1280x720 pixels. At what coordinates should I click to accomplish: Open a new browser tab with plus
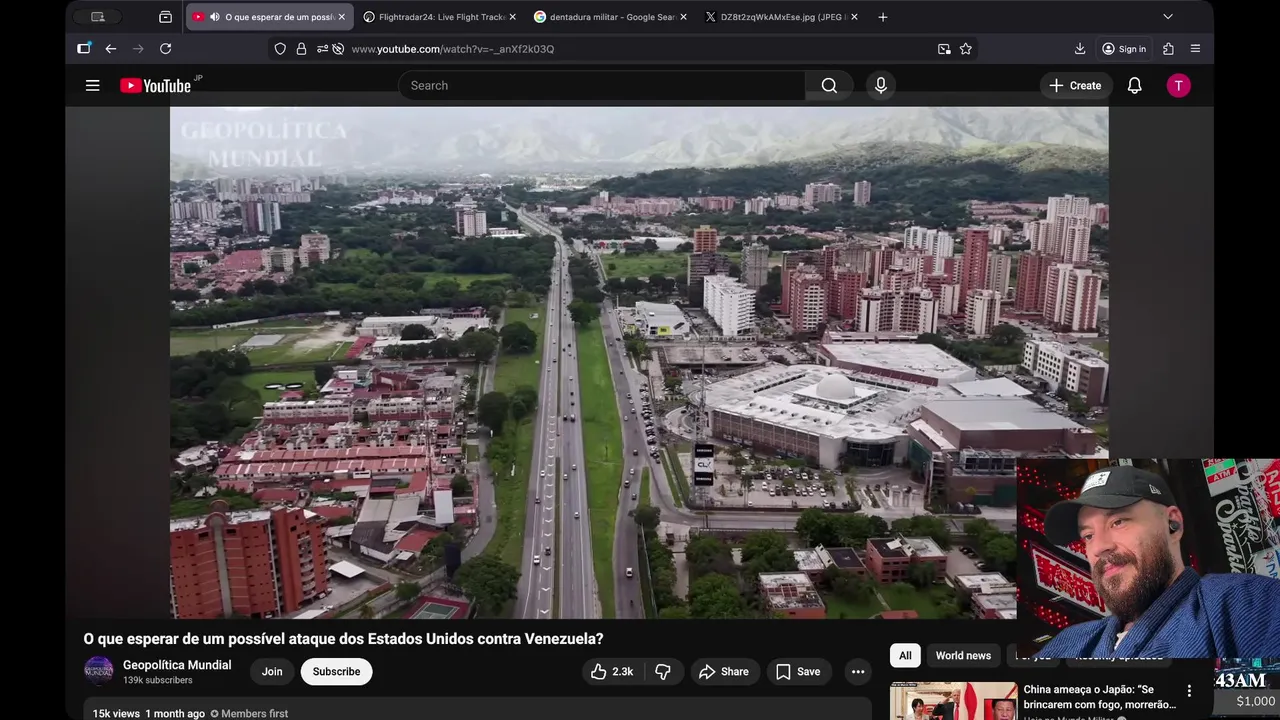[x=883, y=17]
